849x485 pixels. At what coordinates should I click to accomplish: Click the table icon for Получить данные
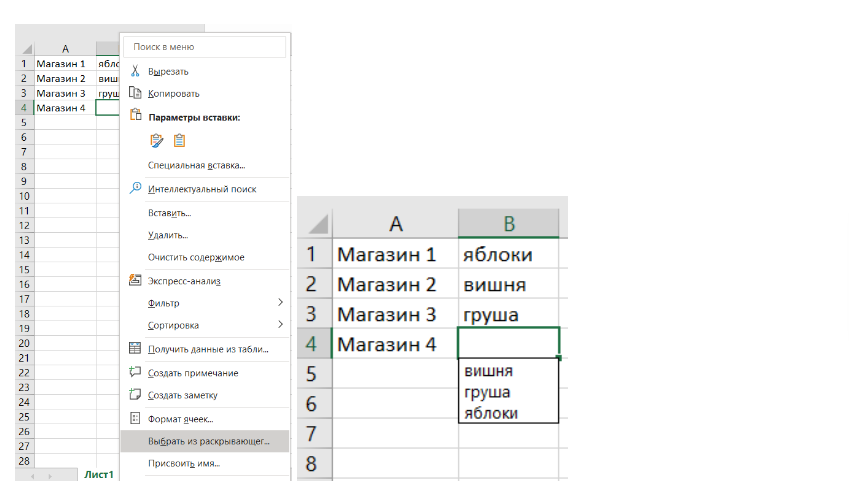(135, 349)
